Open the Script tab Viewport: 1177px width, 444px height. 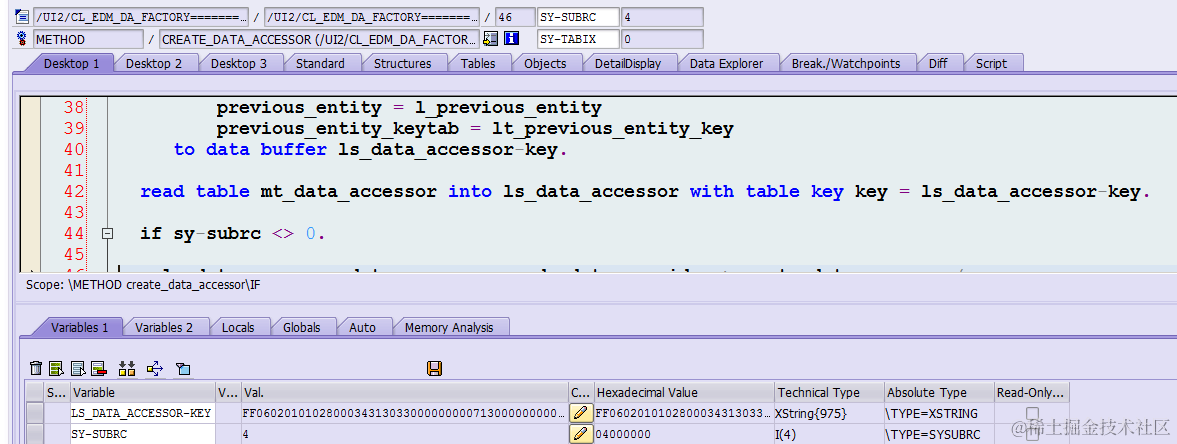(991, 63)
